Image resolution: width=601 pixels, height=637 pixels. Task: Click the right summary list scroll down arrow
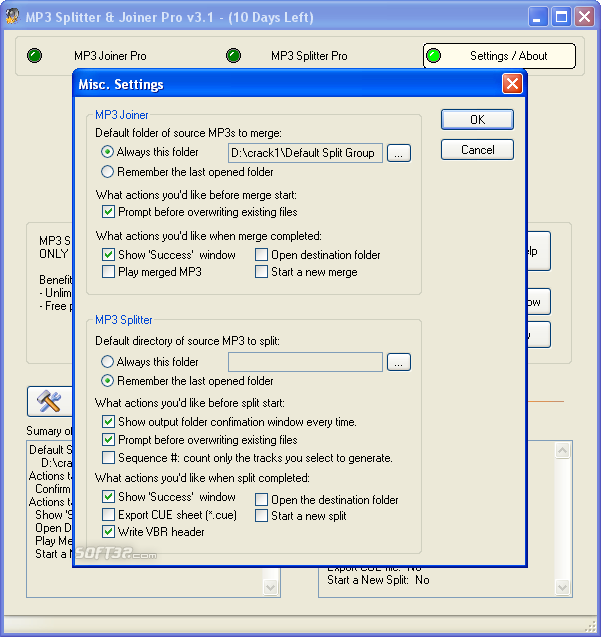563,587
